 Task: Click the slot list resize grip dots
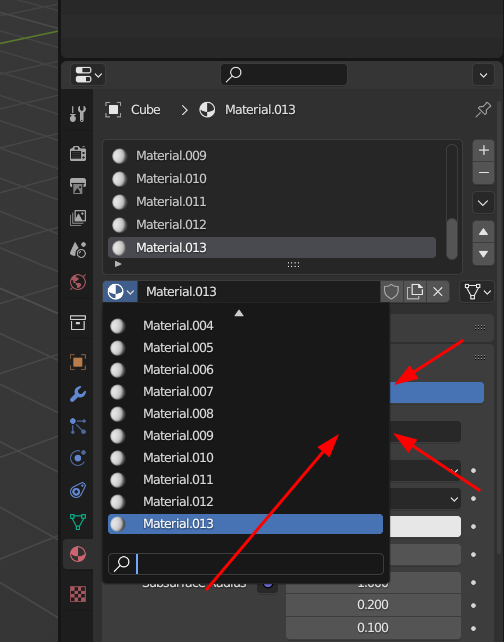click(293, 264)
